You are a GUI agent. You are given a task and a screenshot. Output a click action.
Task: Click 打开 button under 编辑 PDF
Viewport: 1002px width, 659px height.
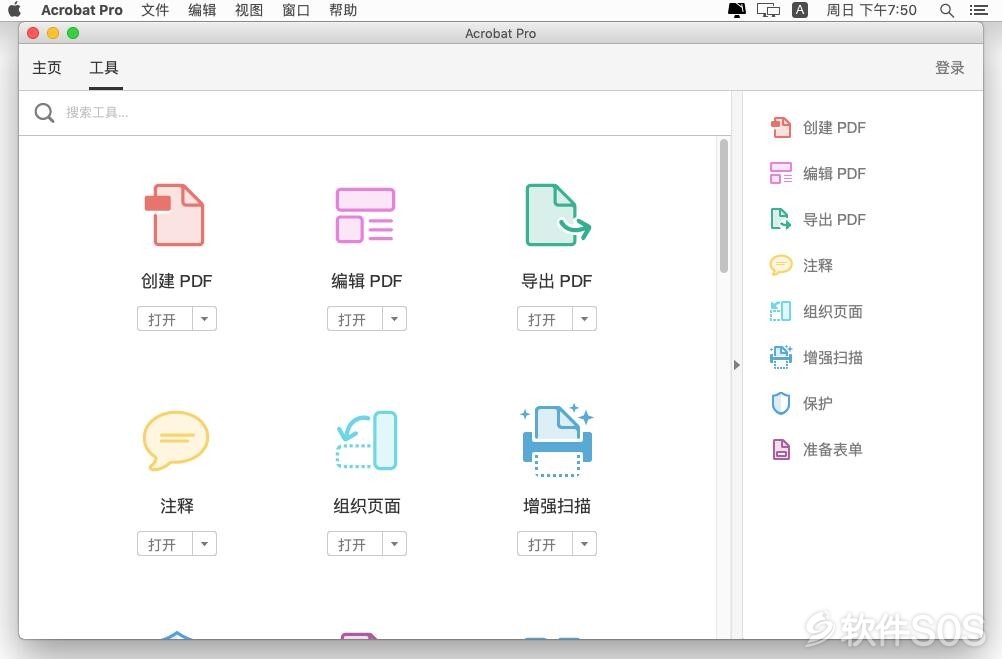point(355,318)
